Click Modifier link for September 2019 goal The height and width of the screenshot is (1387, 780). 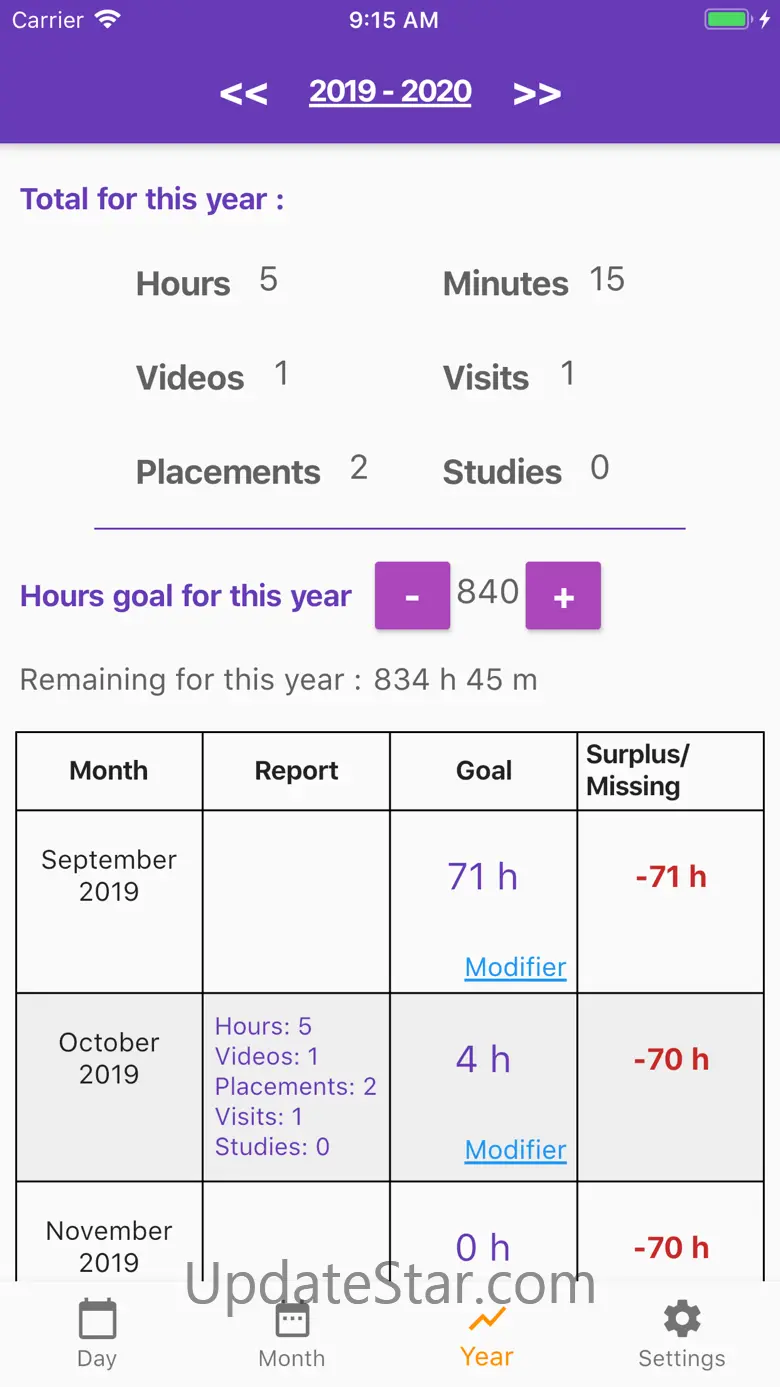pyautogui.click(x=515, y=967)
